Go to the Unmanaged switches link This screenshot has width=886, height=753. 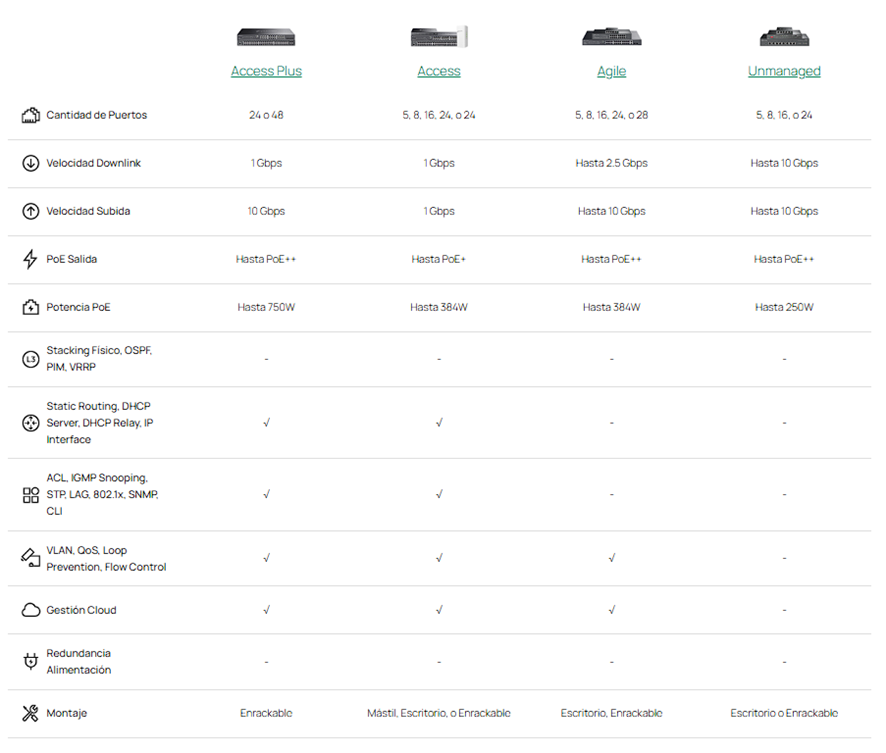784,71
